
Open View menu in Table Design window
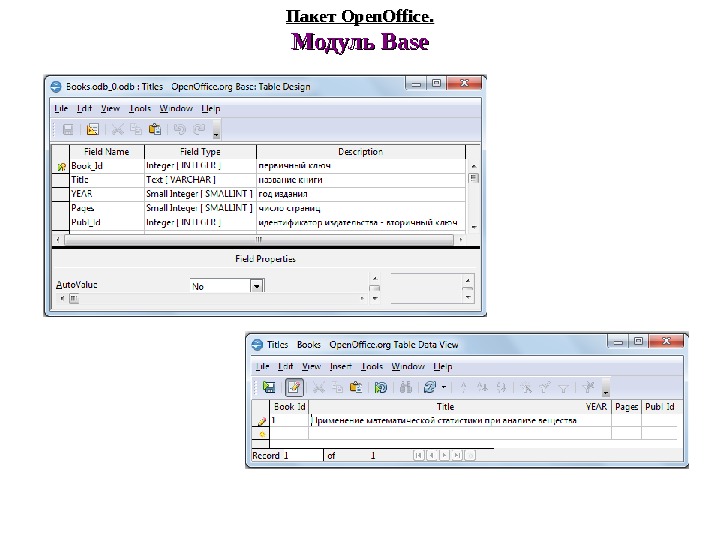click(110, 108)
